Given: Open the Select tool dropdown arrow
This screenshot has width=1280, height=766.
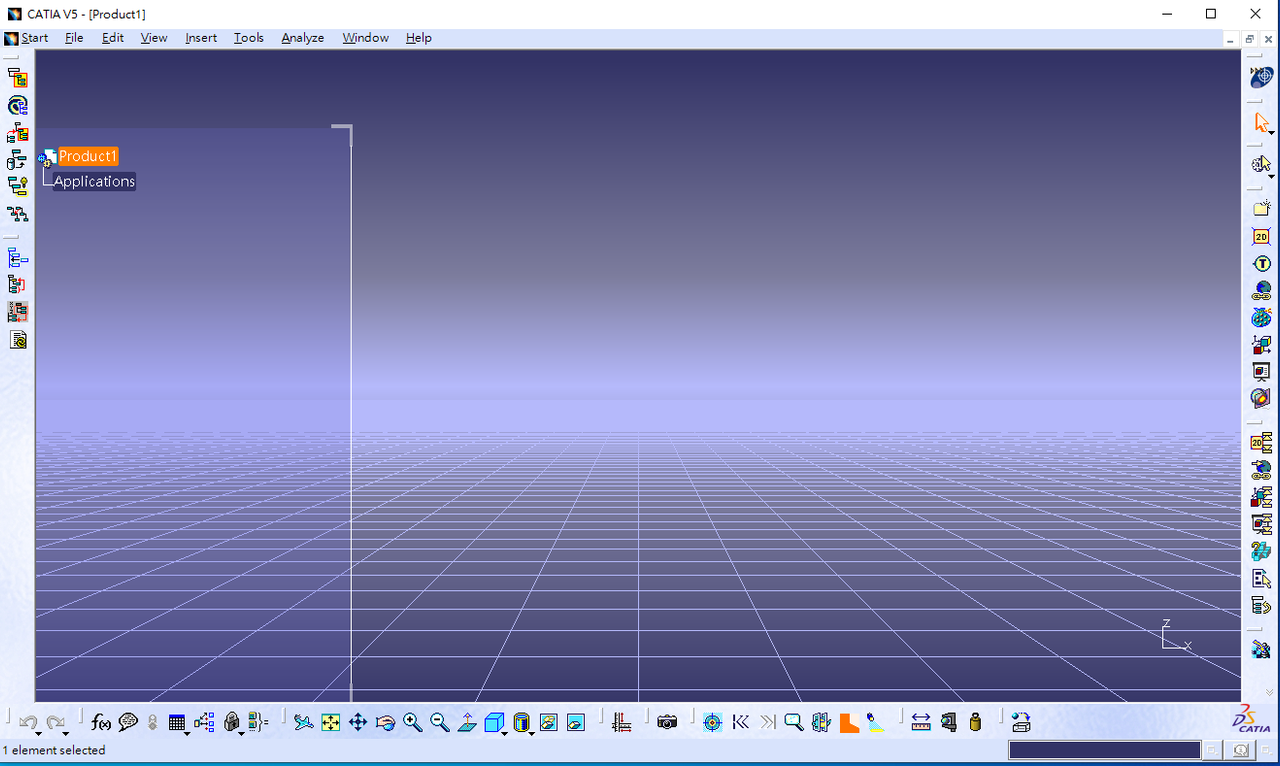Looking at the screenshot, I should (x=1272, y=133).
